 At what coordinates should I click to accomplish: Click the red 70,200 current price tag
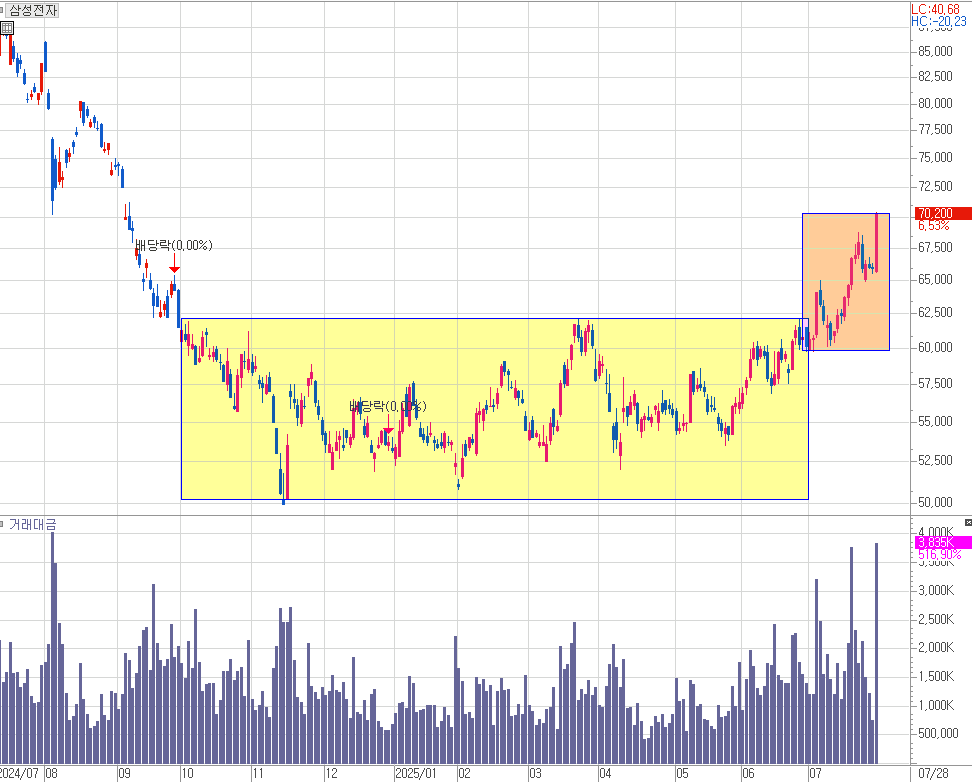(x=942, y=213)
